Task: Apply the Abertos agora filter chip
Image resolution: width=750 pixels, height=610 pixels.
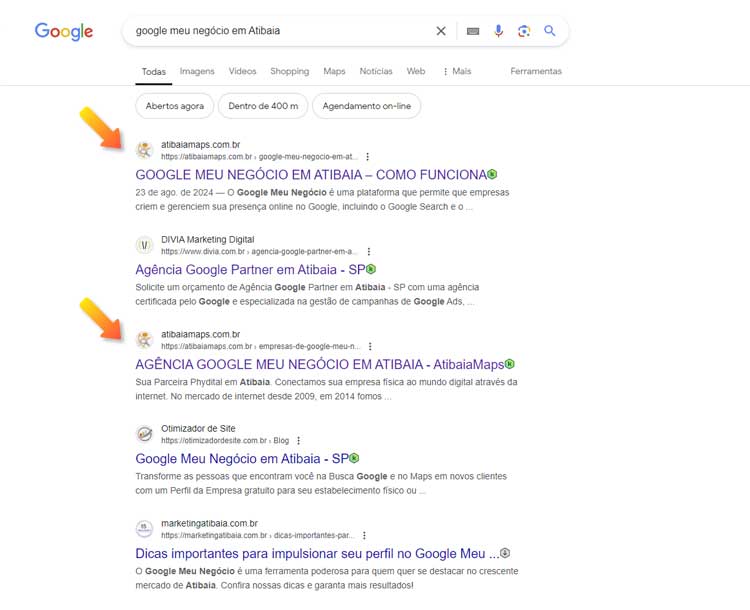Action: (x=175, y=106)
